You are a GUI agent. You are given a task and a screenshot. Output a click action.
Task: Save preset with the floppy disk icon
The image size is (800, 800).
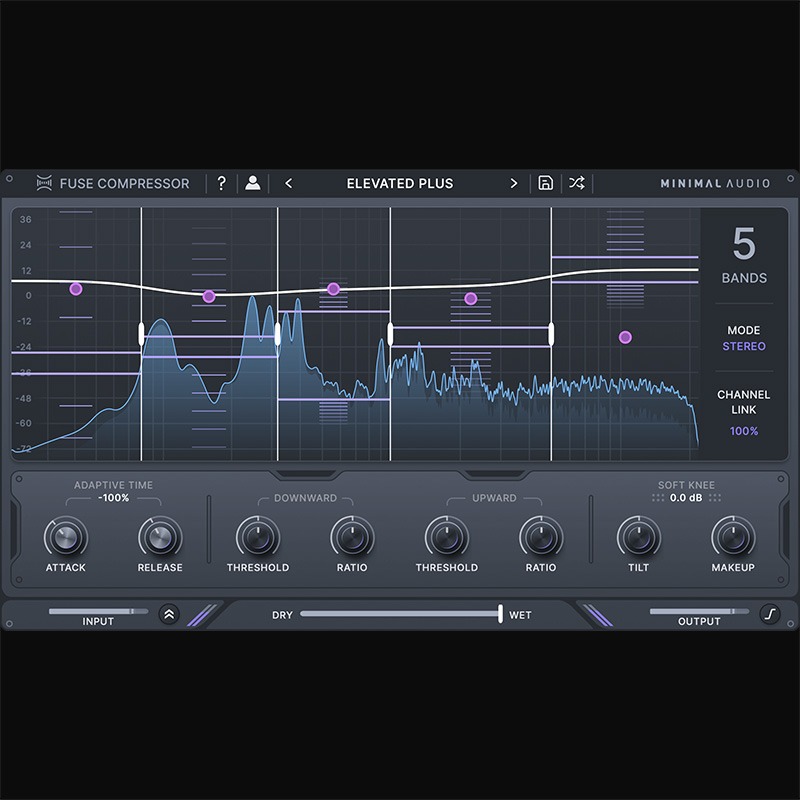[x=545, y=183]
